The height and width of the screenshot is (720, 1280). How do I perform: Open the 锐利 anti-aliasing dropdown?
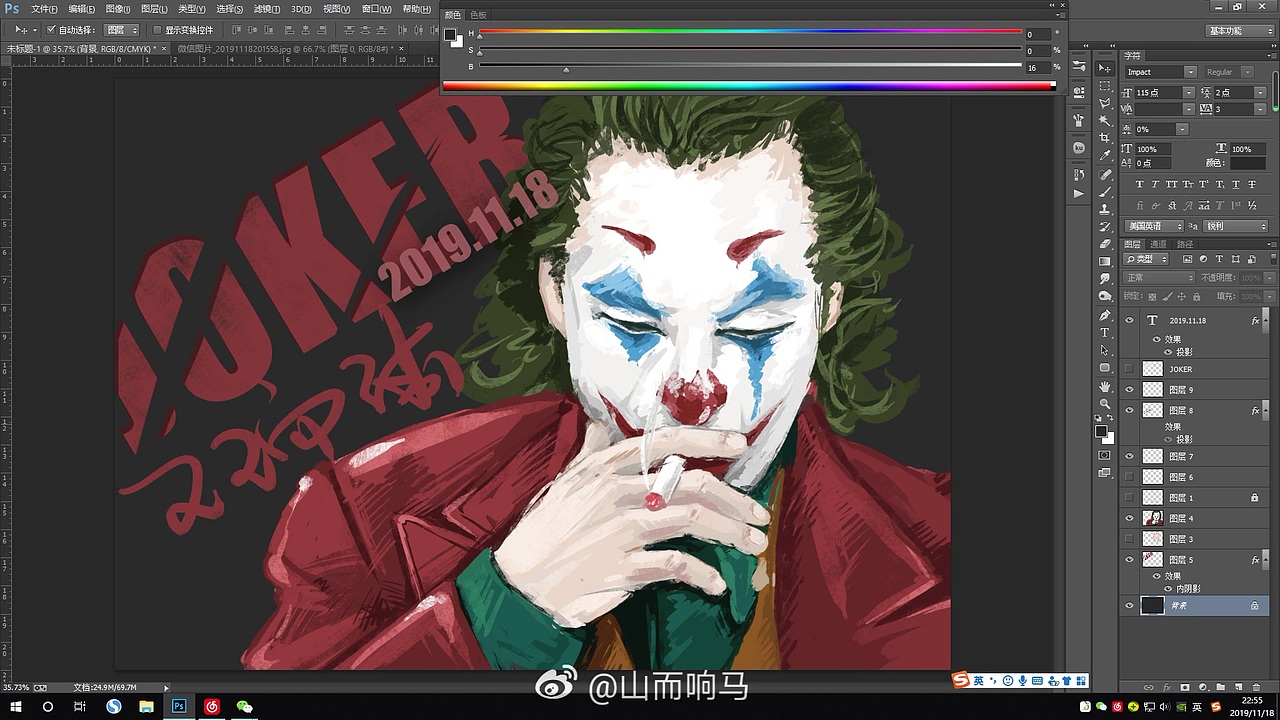tap(1235, 226)
